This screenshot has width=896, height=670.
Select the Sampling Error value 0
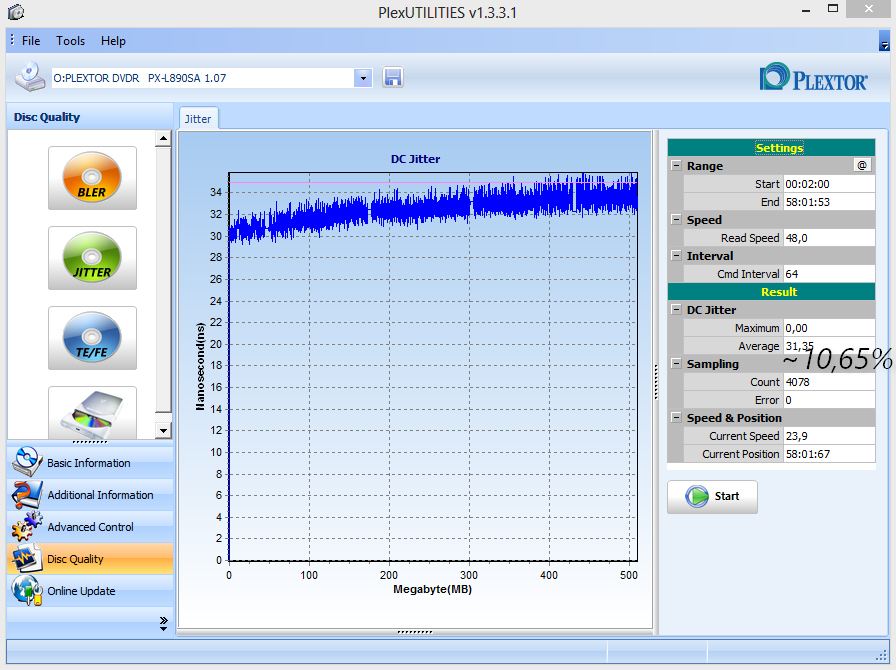pos(829,400)
